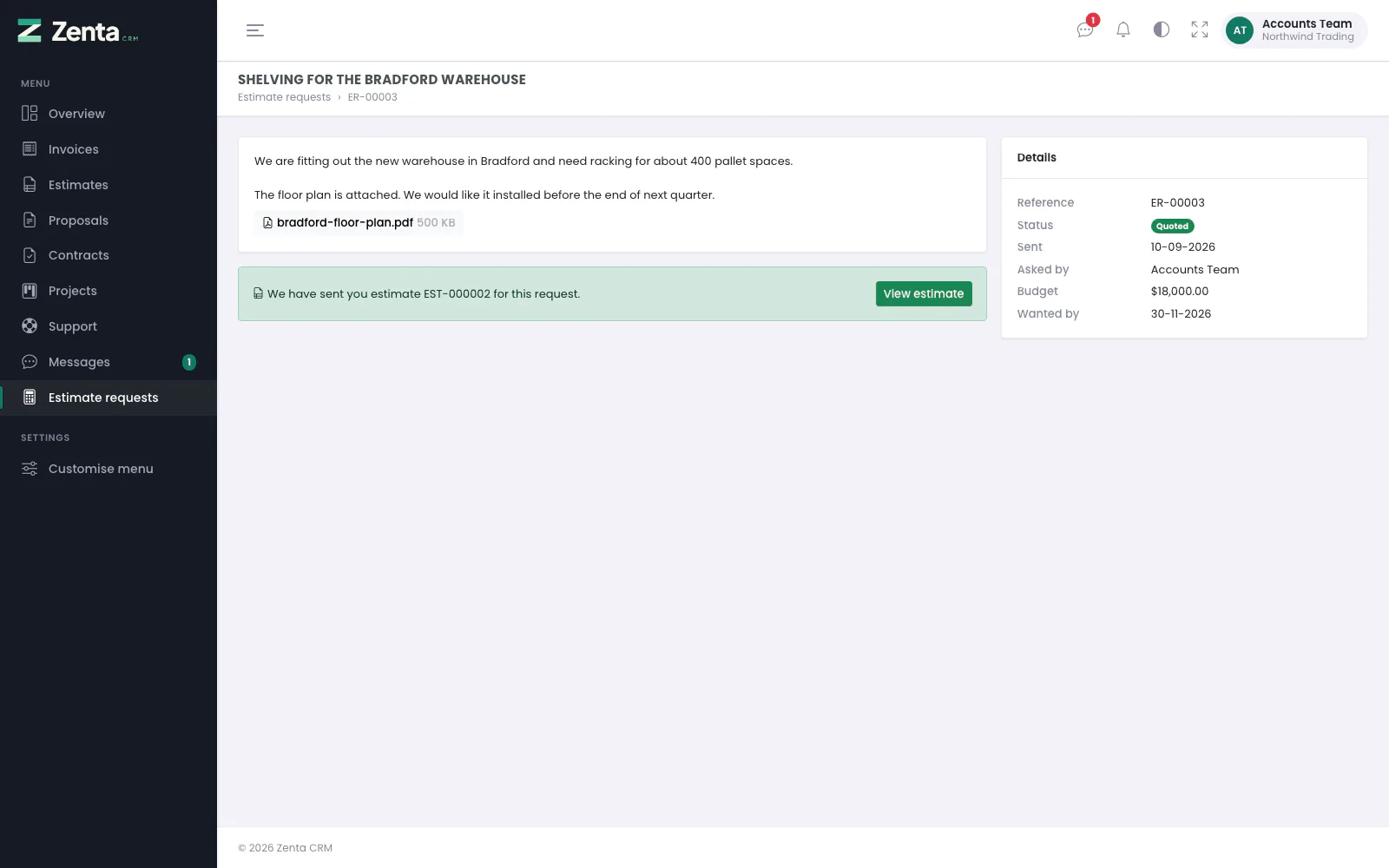Open the Support menu item
Viewport: 1389px width, 868px height.
click(109, 326)
